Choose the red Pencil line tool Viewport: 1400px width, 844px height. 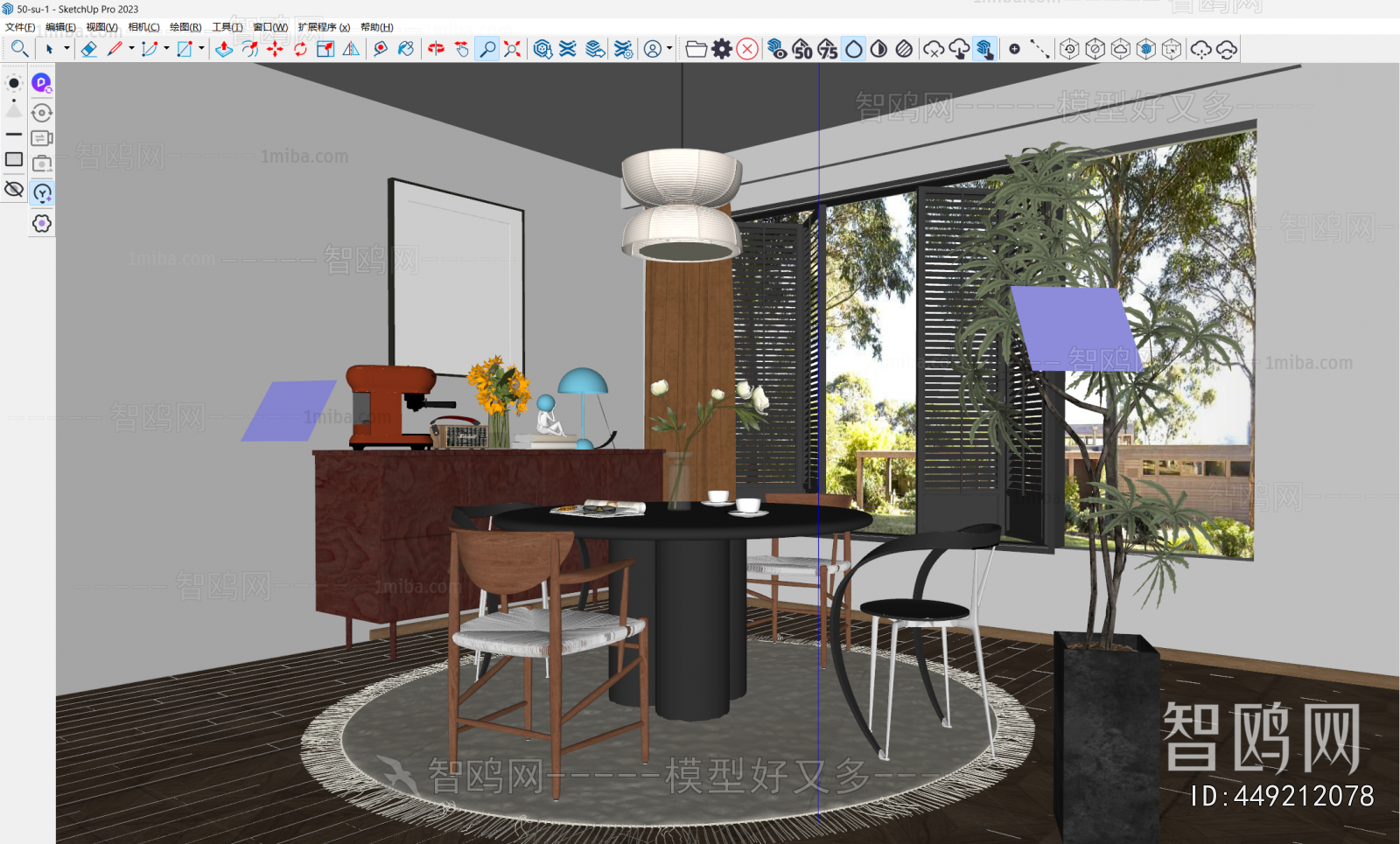pos(115,49)
